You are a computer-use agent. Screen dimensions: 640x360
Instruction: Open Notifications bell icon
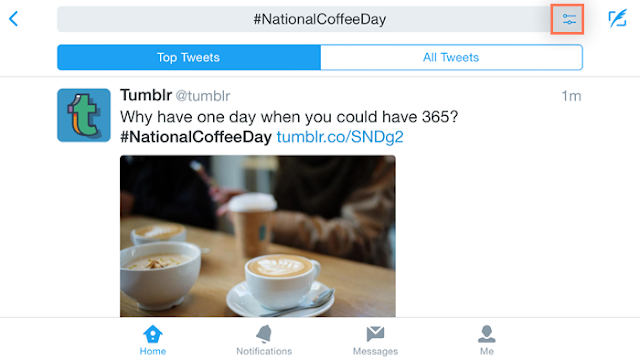pyautogui.click(x=264, y=334)
